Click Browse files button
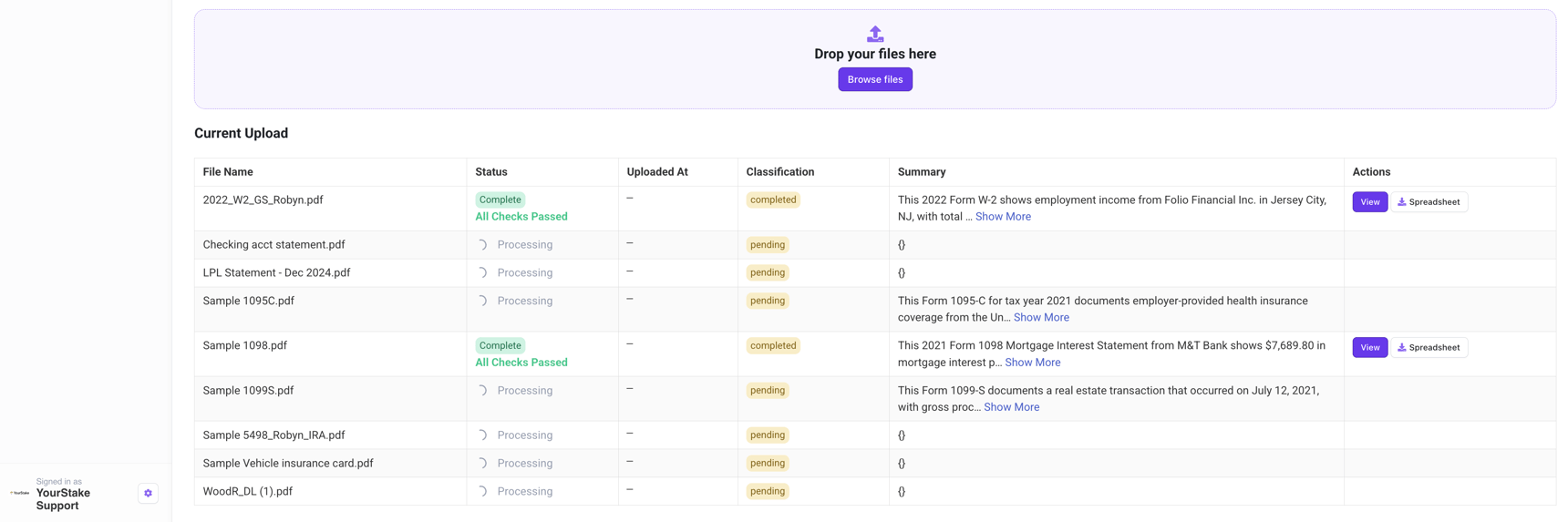The height and width of the screenshot is (522, 1568). click(x=875, y=79)
